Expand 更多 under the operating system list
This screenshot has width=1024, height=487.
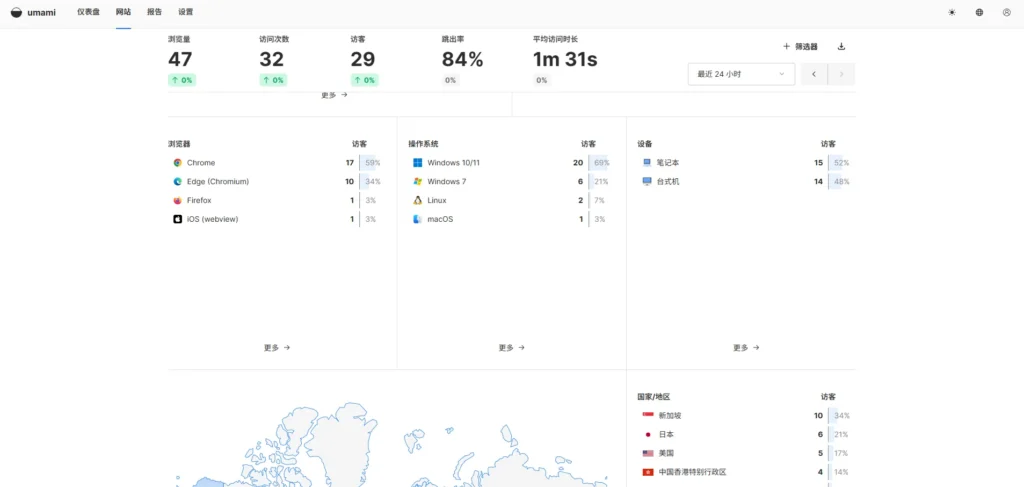click(511, 348)
